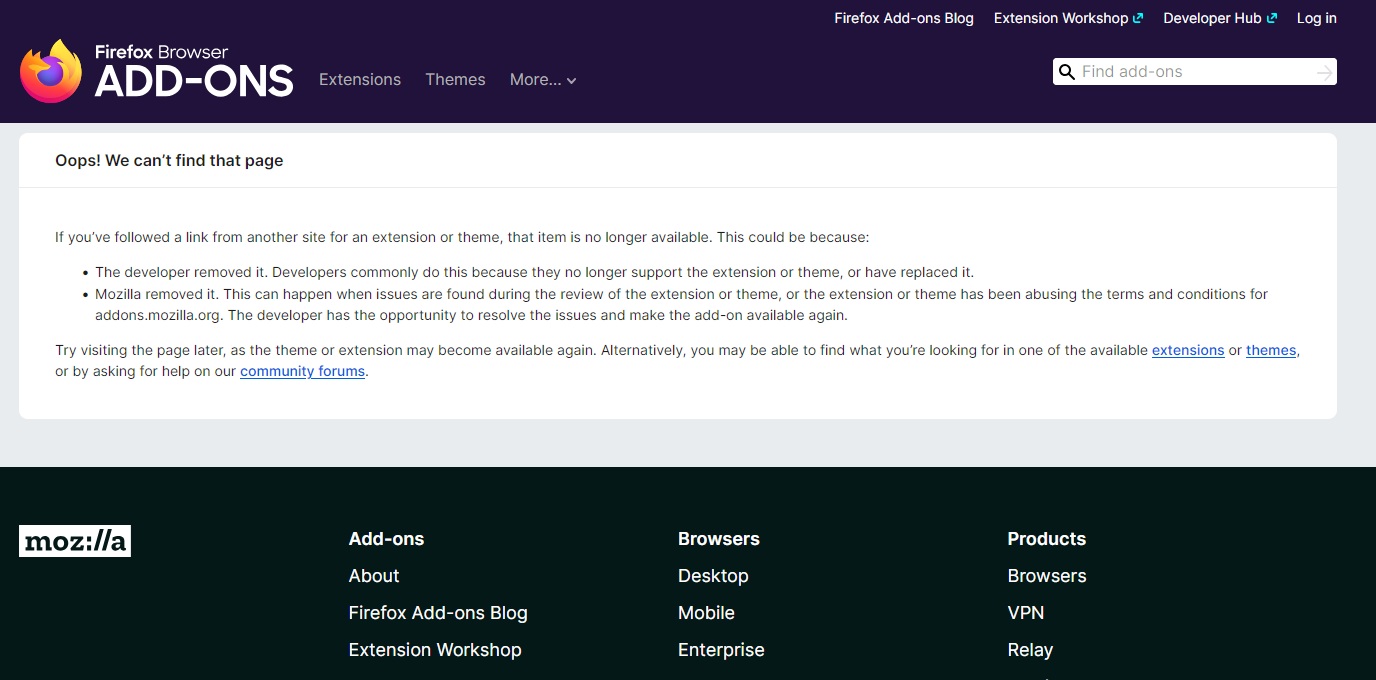Open Firefox Add-ons Blog in the footer
1376x680 pixels.
(x=438, y=613)
